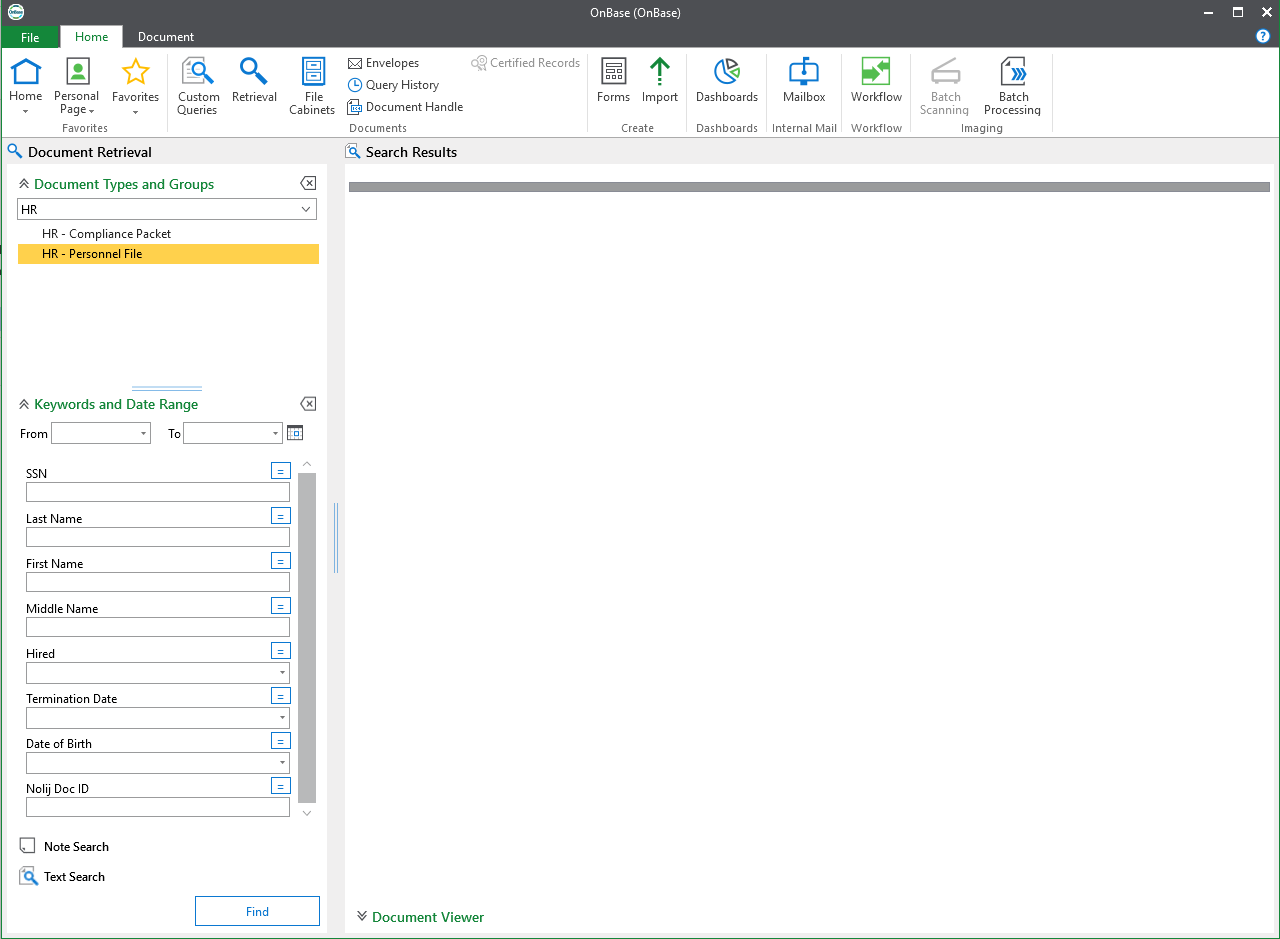Expand the Document Viewer panel
Viewport: 1280px width, 939px height.
[x=362, y=916]
